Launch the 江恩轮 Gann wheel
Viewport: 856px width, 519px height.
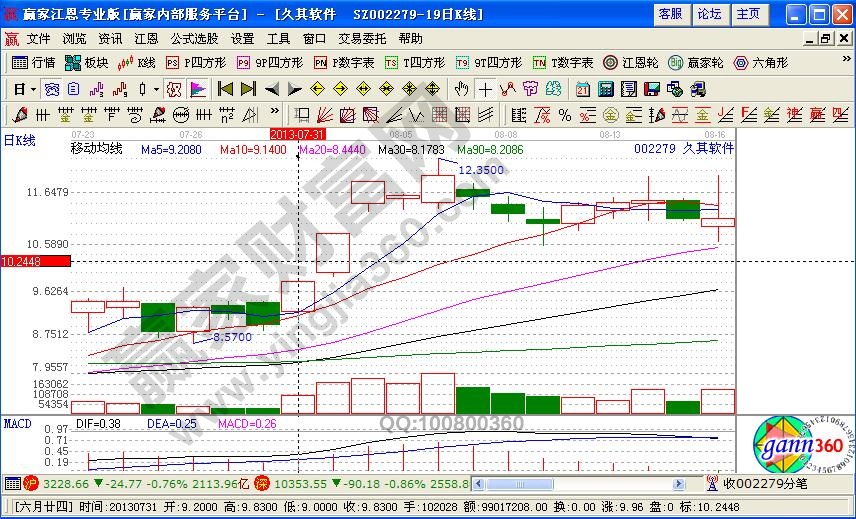pos(631,63)
